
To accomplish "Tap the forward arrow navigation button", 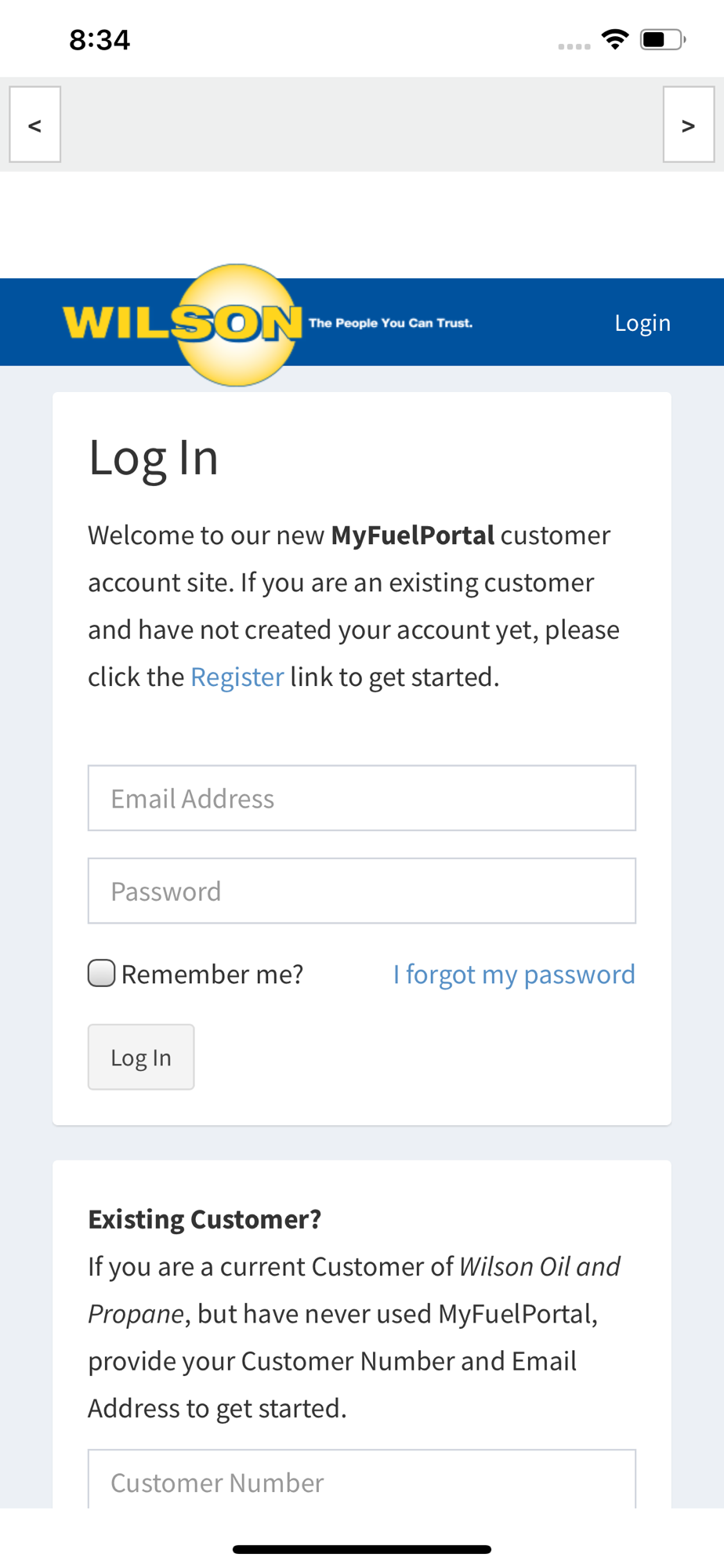I will click(x=688, y=125).
